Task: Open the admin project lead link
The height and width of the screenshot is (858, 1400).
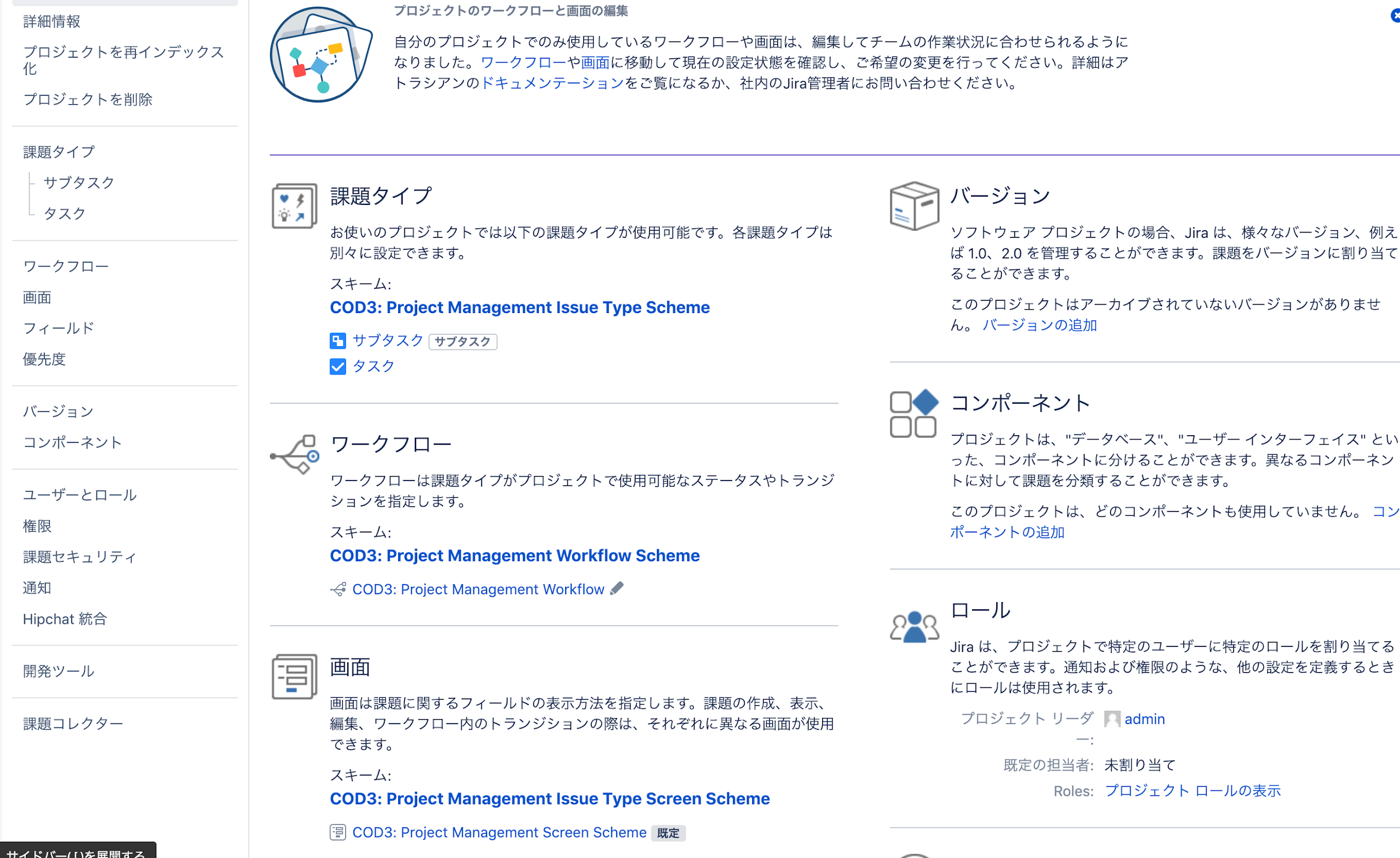Action: 1144,719
